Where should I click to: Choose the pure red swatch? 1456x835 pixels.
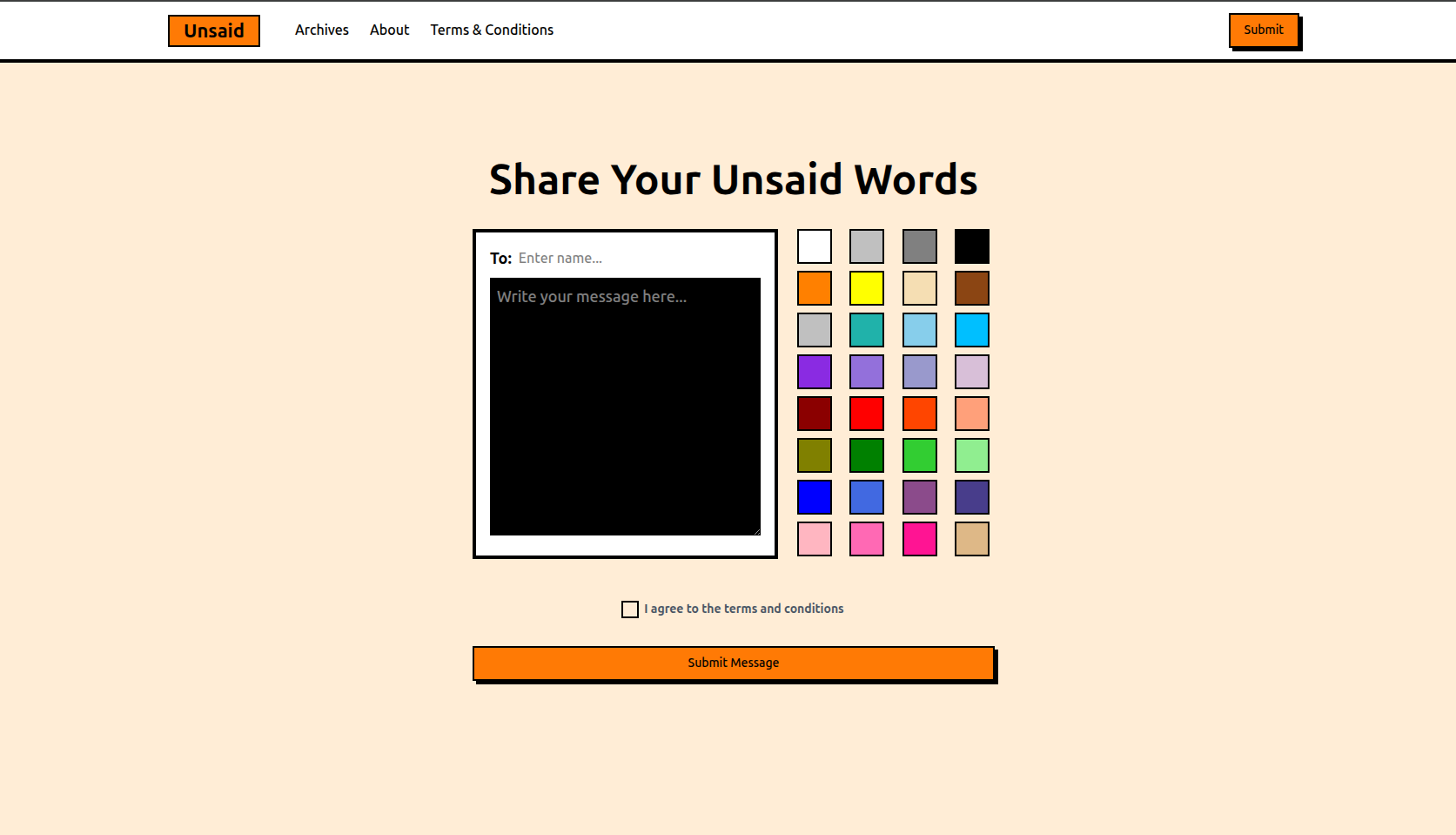[x=867, y=414]
